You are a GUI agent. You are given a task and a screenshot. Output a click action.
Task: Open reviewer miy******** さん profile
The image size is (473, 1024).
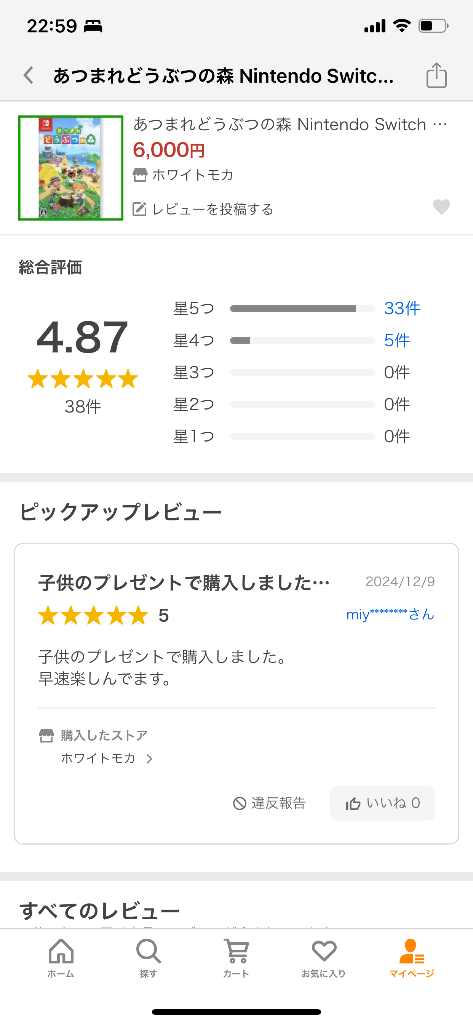click(390, 615)
